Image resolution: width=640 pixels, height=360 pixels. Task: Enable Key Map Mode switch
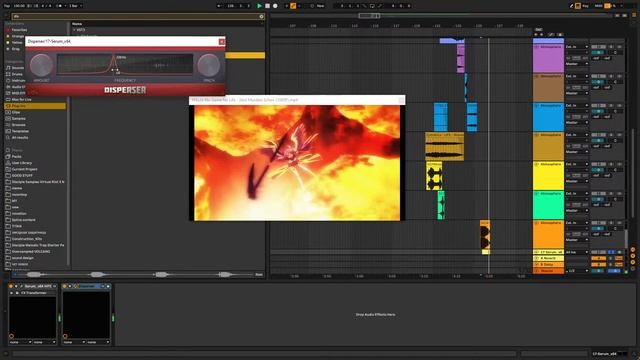(585, 6)
